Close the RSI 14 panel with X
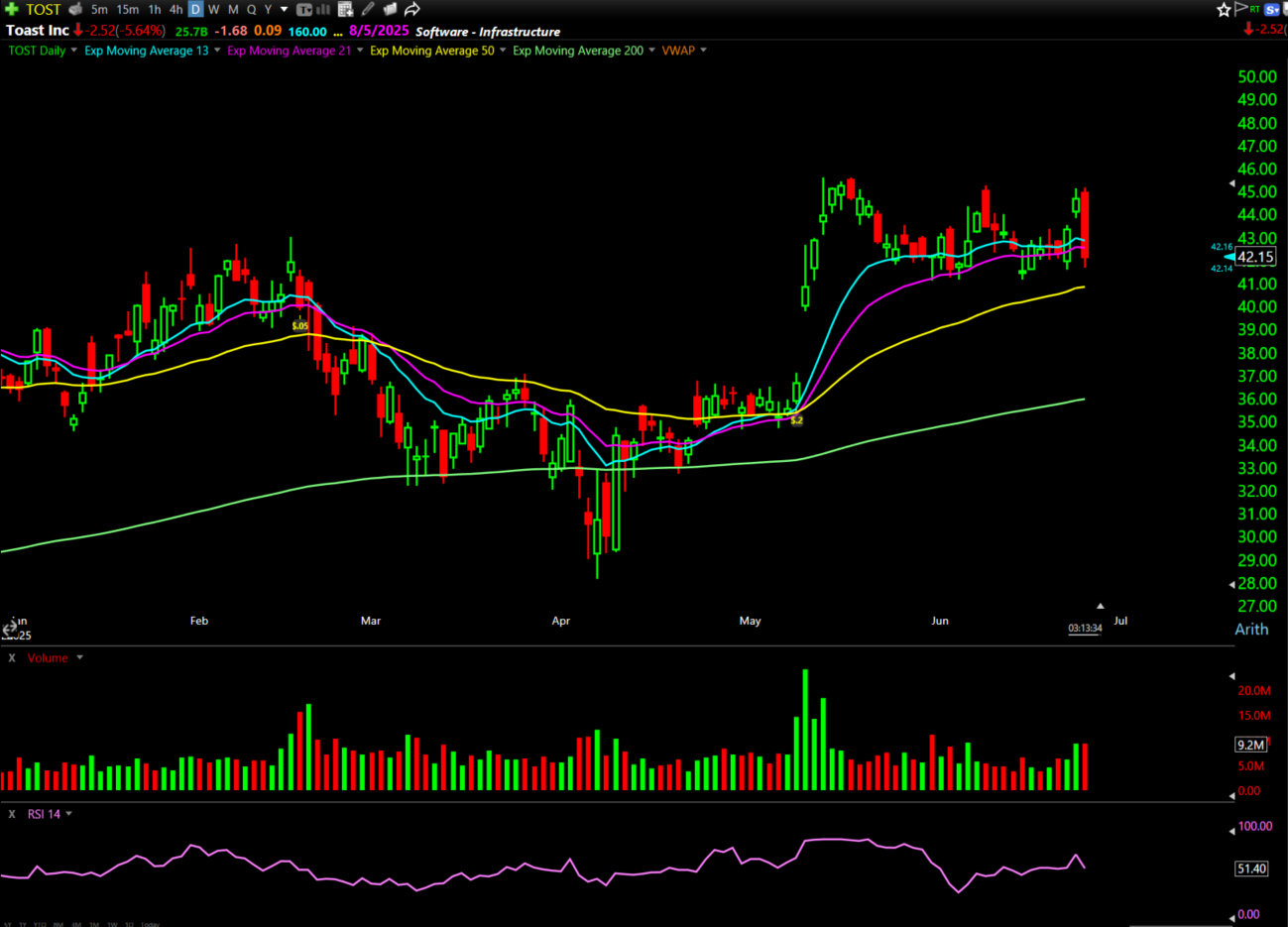Image resolution: width=1288 pixels, height=927 pixels. (12, 814)
